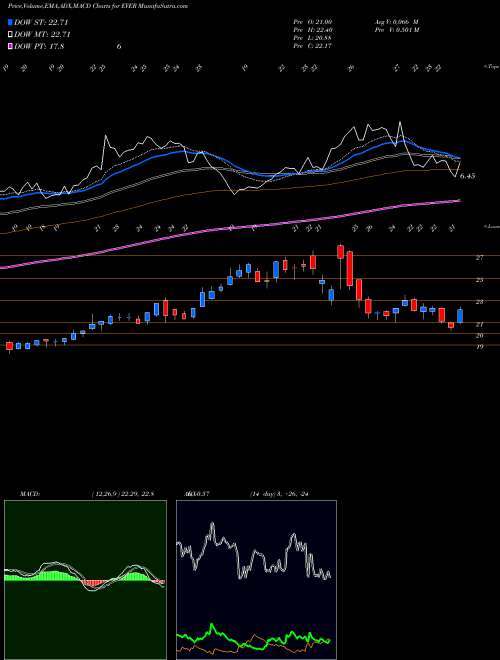
Task: Select the 'DOW ST: 22.71' label
Action: pyautogui.click(x=41, y=22)
